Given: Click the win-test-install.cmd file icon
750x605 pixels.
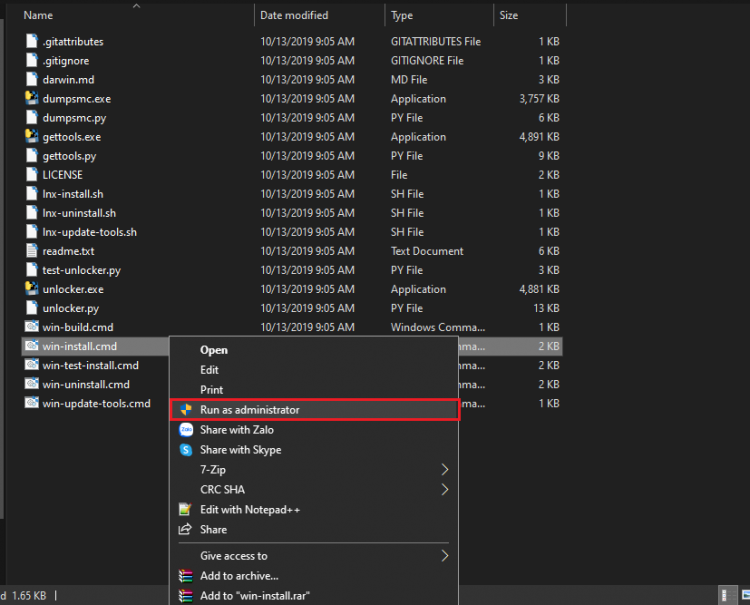Looking at the screenshot, I should pos(32,365).
